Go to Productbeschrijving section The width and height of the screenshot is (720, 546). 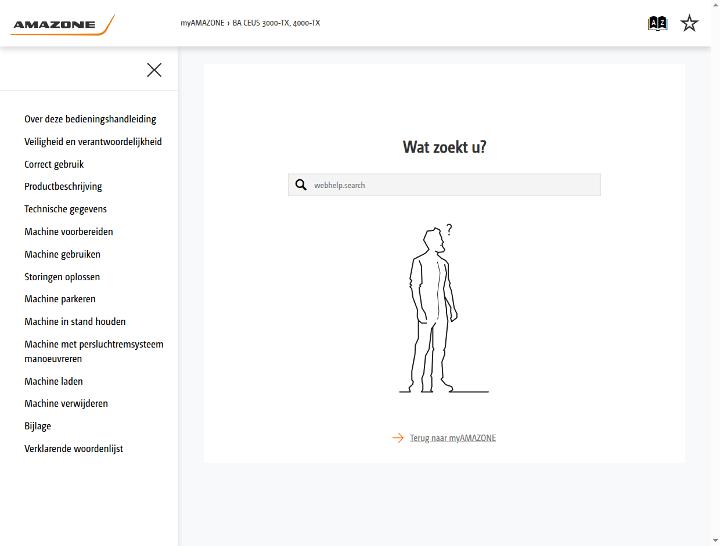coord(63,186)
